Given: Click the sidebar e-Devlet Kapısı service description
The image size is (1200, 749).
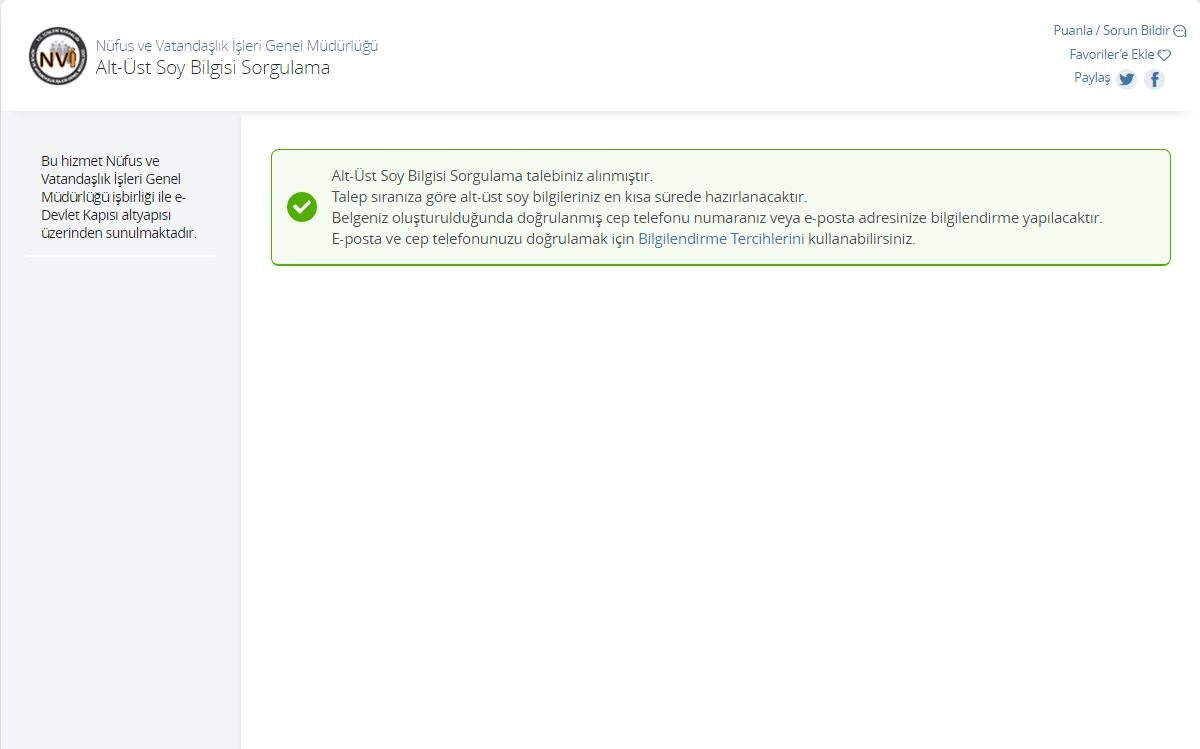Looking at the screenshot, I should (118, 197).
